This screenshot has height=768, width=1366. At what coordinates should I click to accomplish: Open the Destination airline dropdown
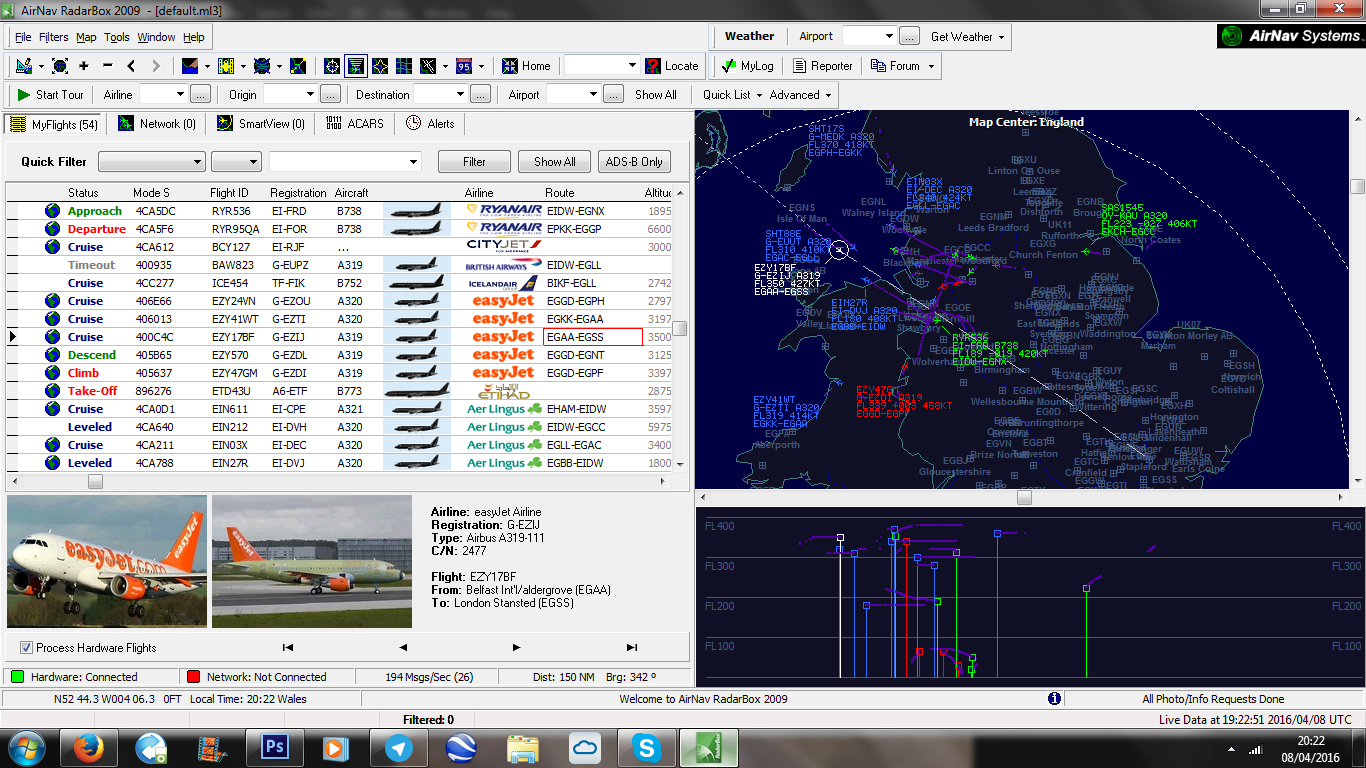pos(440,94)
